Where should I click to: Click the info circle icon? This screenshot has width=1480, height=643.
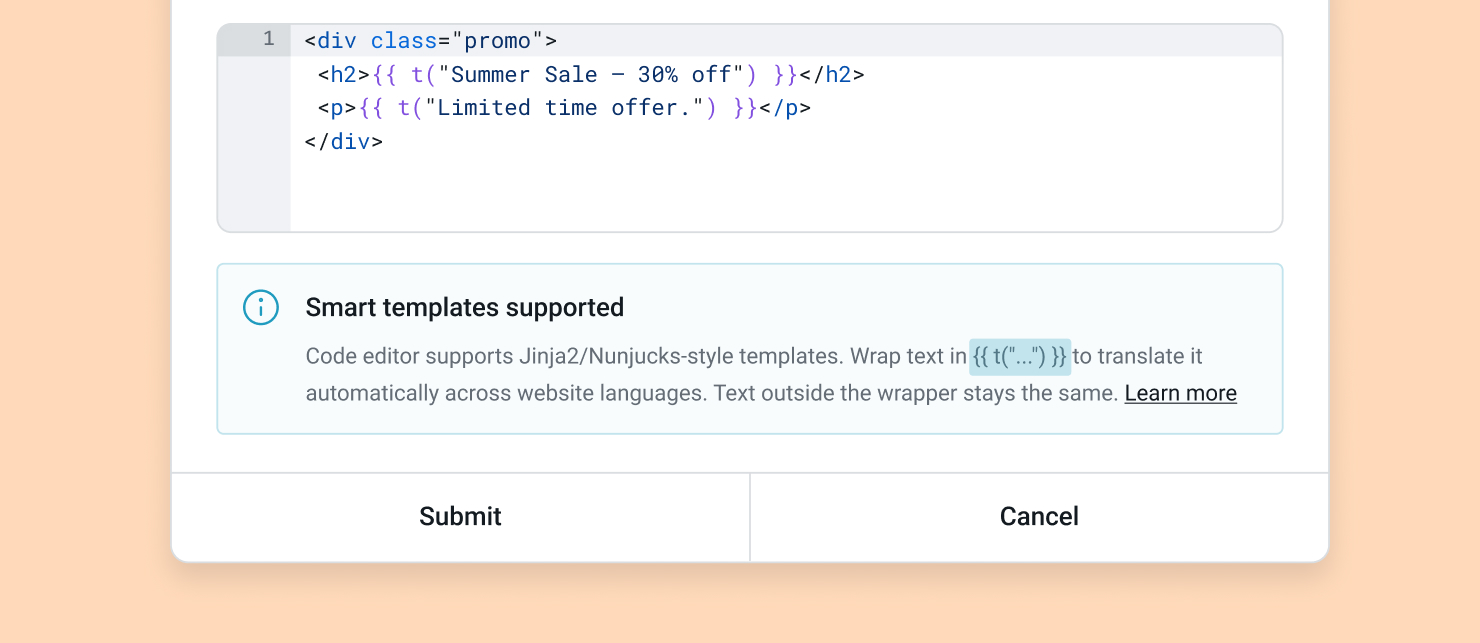[261, 307]
